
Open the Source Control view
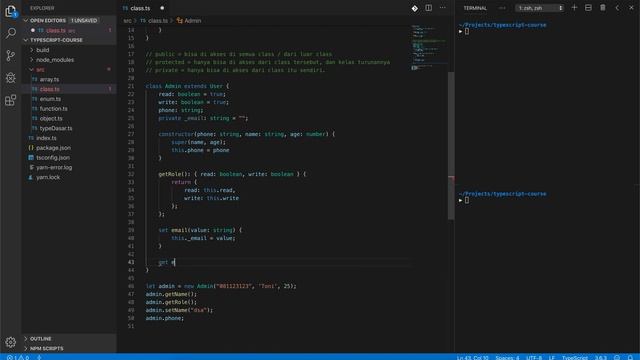pos(11,56)
